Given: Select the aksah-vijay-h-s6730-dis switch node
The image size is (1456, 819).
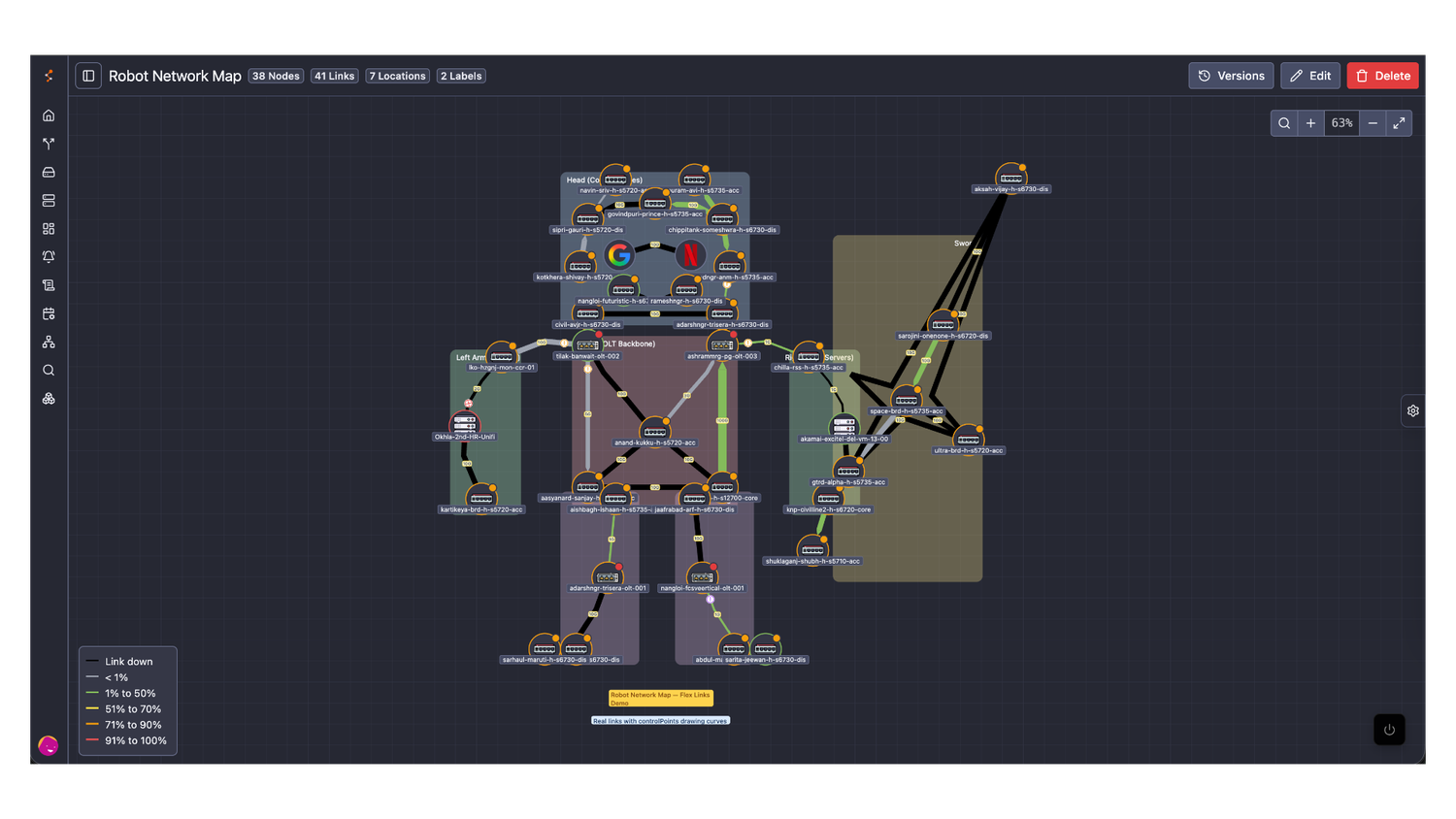Looking at the screenshot, I should 1011,178.
